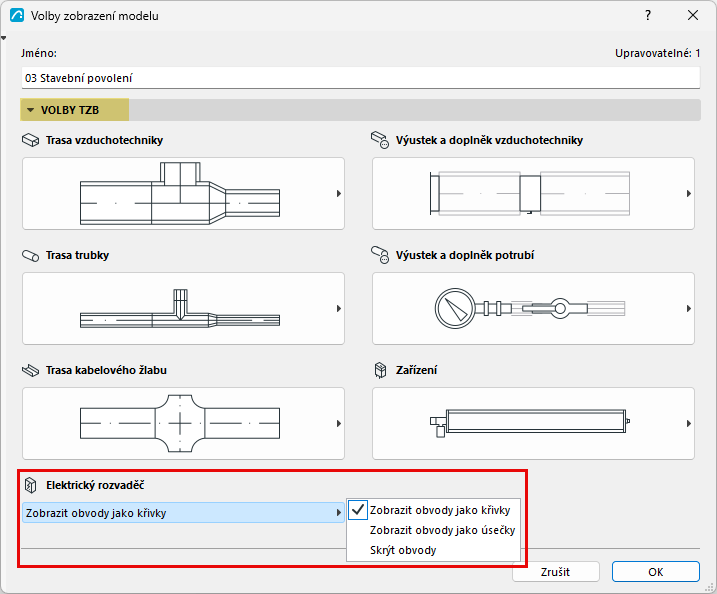Choose Skrýt obvody from the popup
The height and width of the screenshot is (594, 717).
[x=433, y=550]
